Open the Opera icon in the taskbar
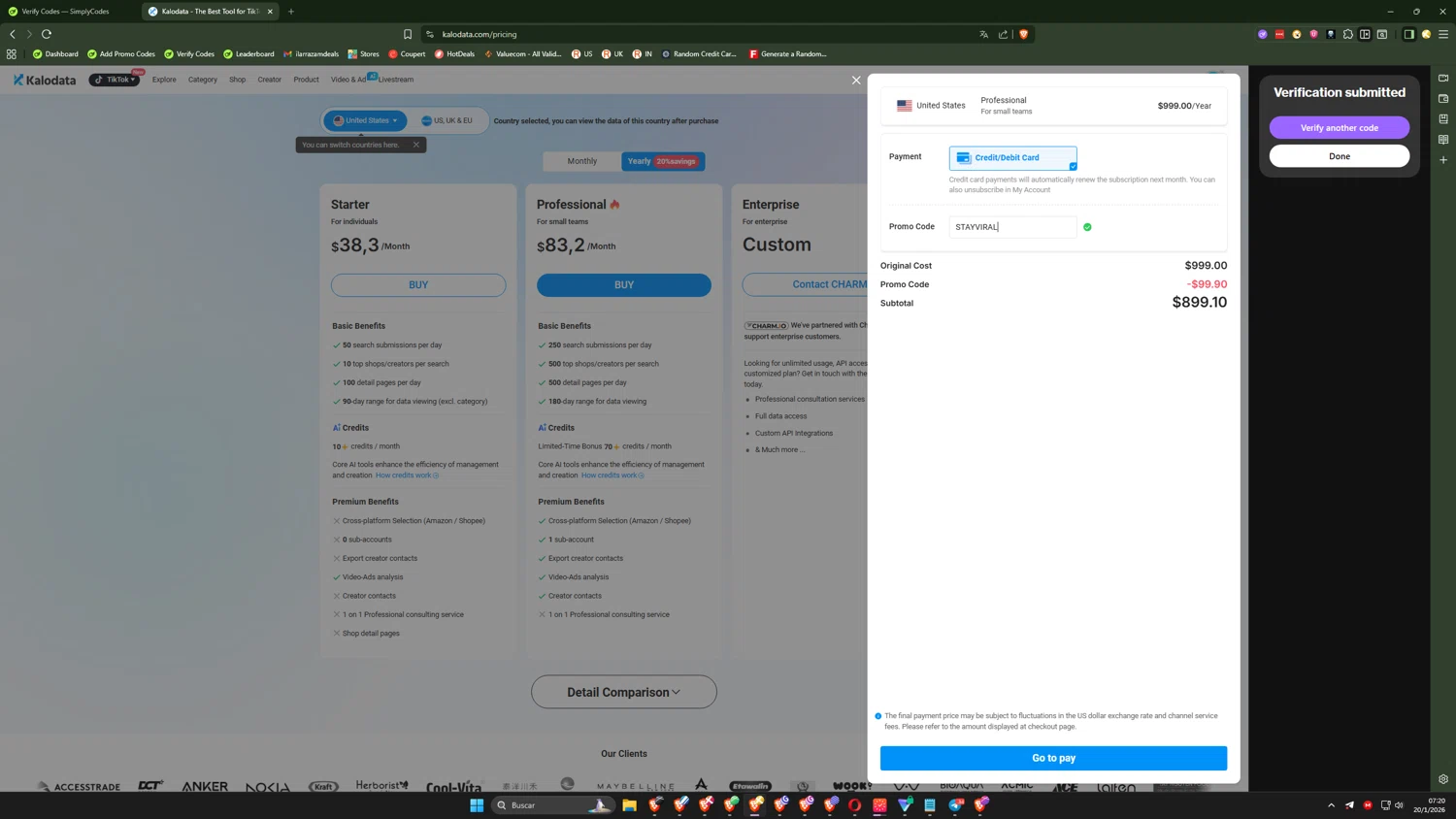 [855, 804]
